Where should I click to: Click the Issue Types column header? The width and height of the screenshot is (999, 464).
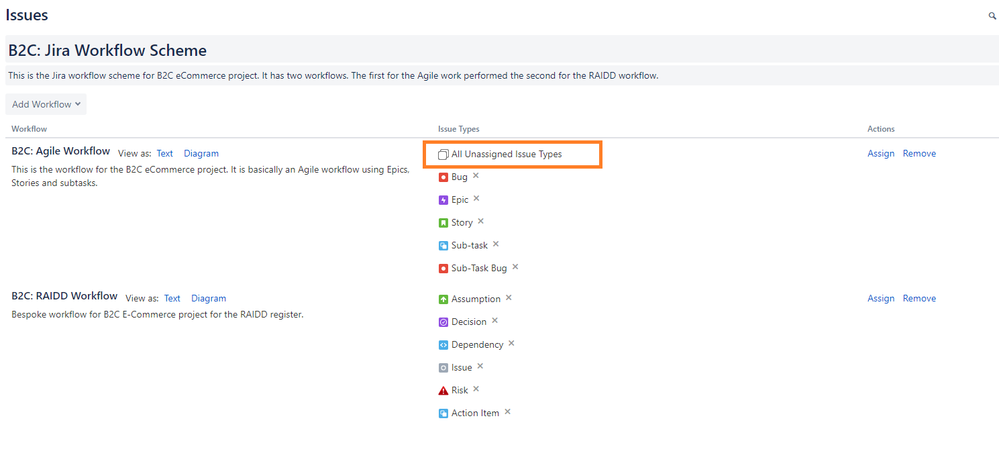[x=459, y=129]
